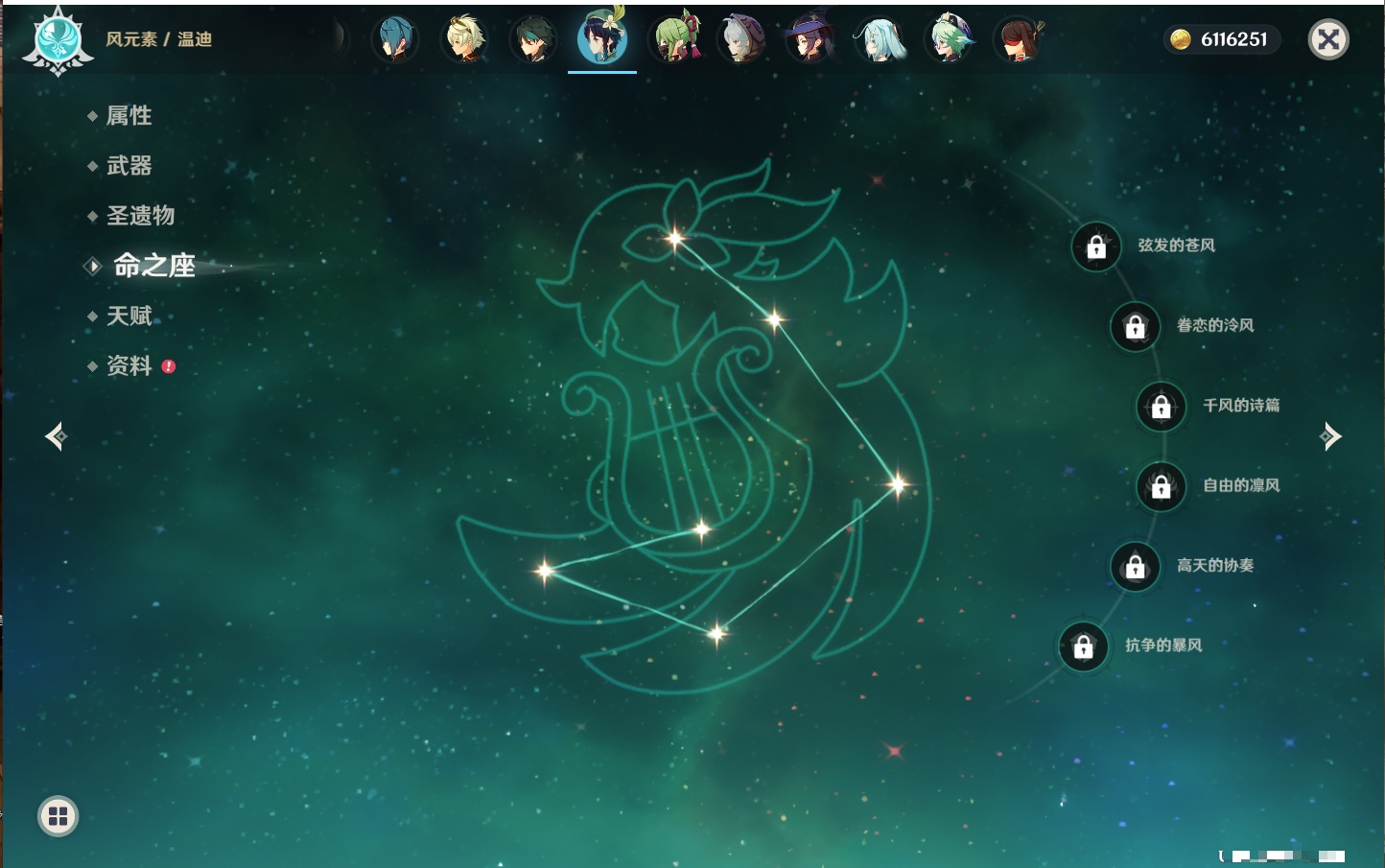Screen dimensions: 1385x868
Task: Open locked constellation node for 高天的协奏
Action: (1136, 567)
